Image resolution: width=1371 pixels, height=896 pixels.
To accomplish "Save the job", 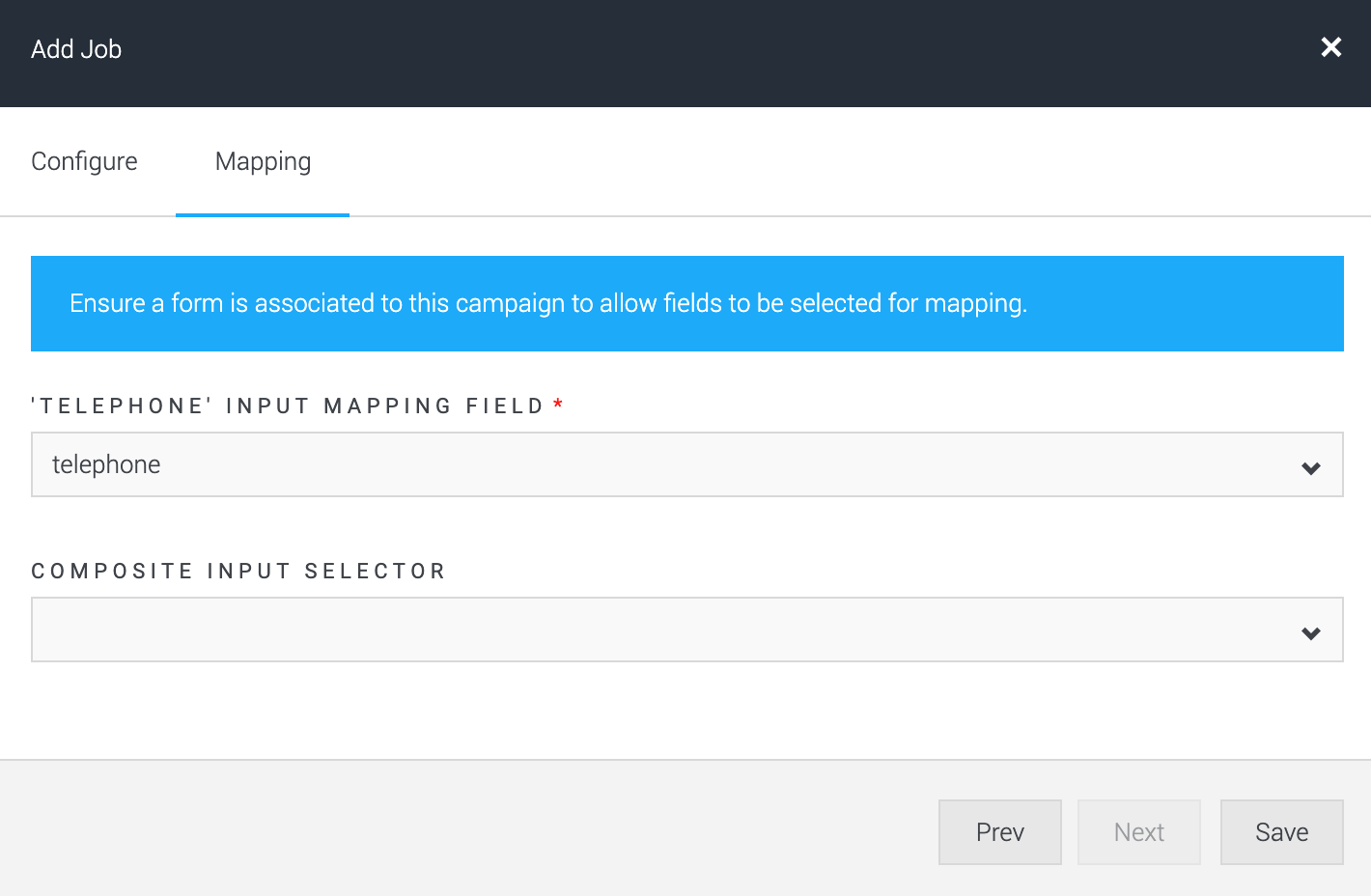I will point(1281,832).
